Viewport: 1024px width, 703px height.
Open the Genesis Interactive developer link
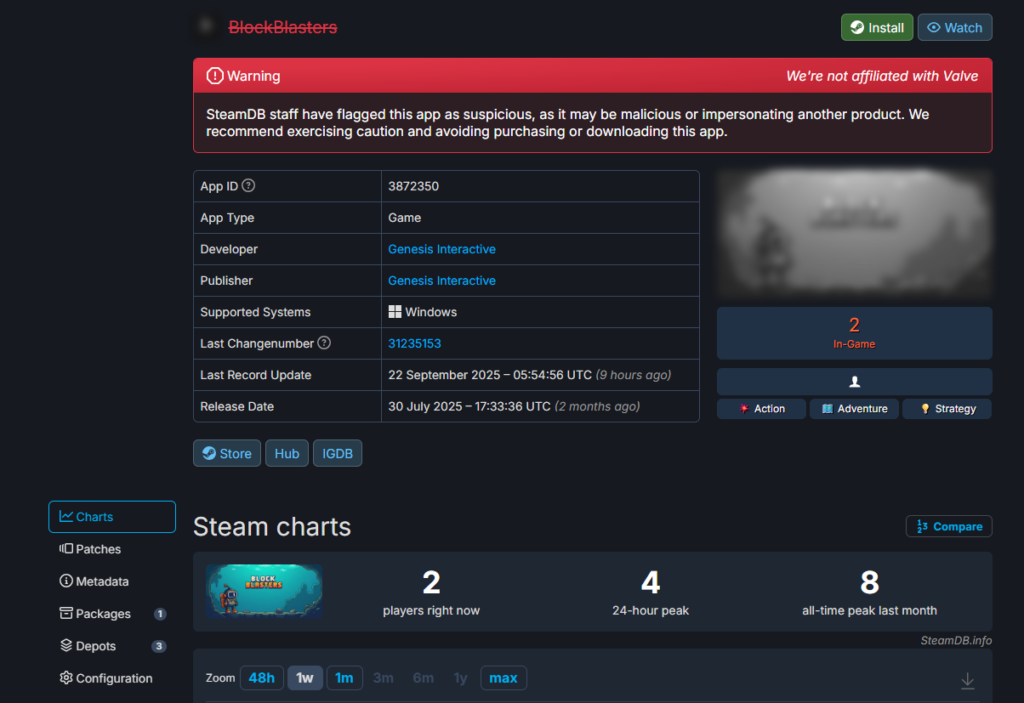pyautogui.click(x=442, y=249)
